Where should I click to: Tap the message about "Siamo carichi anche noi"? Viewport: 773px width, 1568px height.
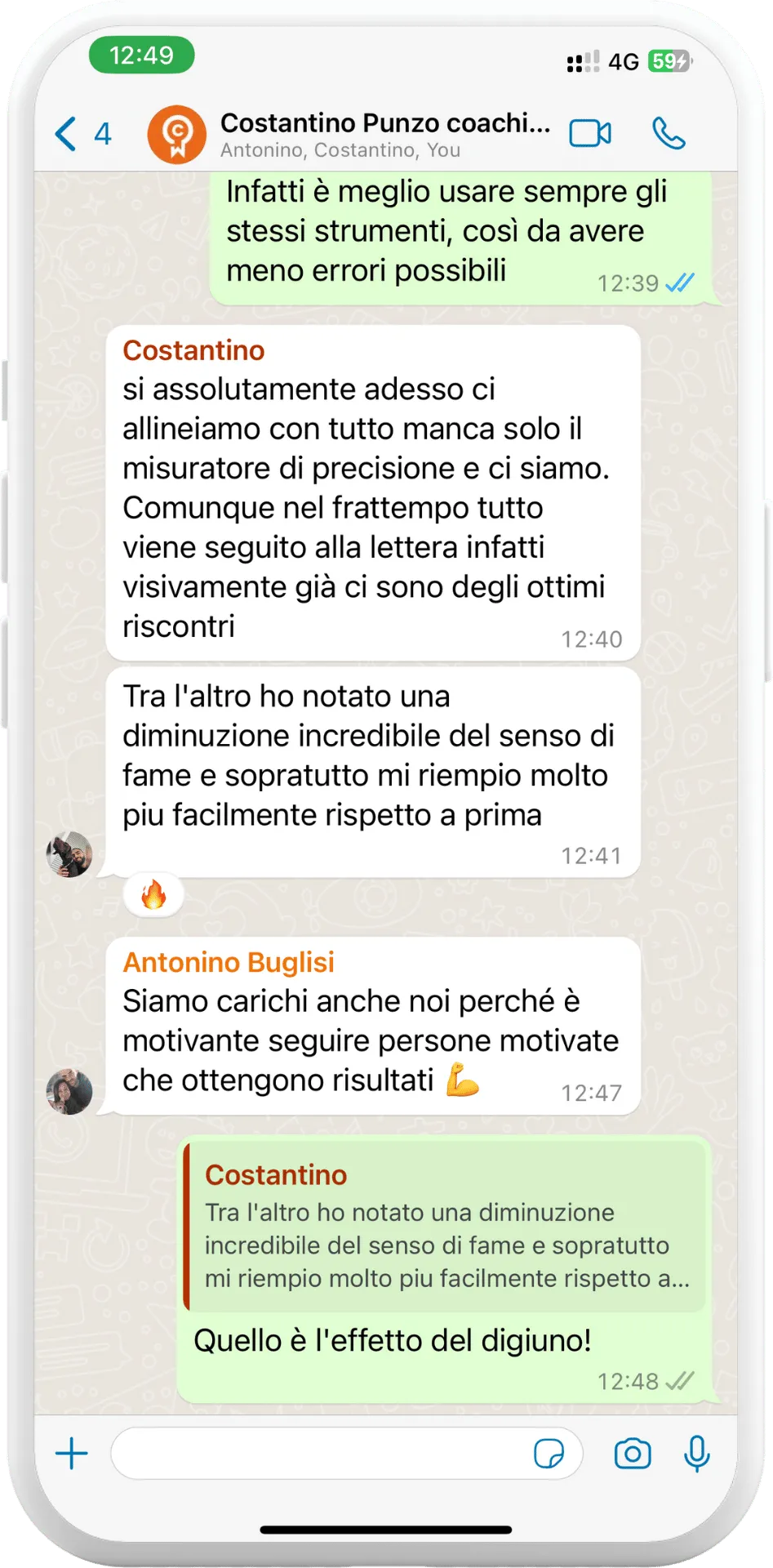[x=373, y=1027]
